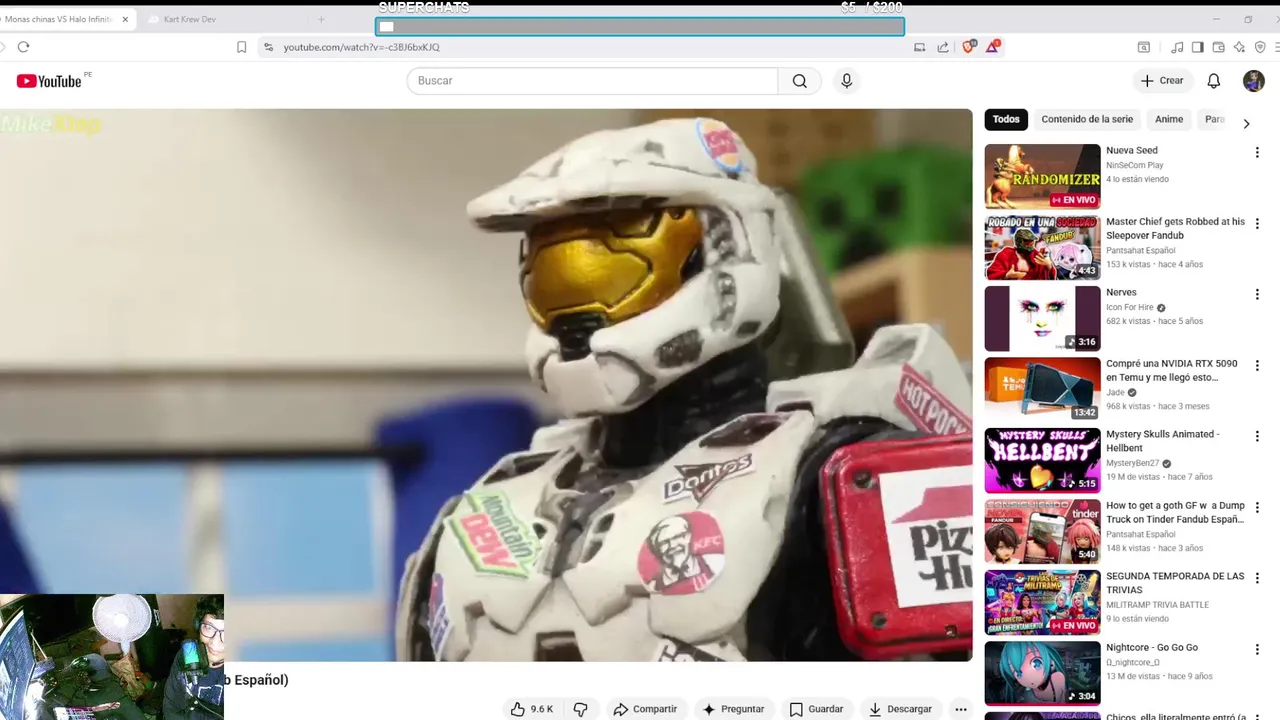Click the Compartir share button
Viewport: 1280px width, 720px height.
click(645, 709)
